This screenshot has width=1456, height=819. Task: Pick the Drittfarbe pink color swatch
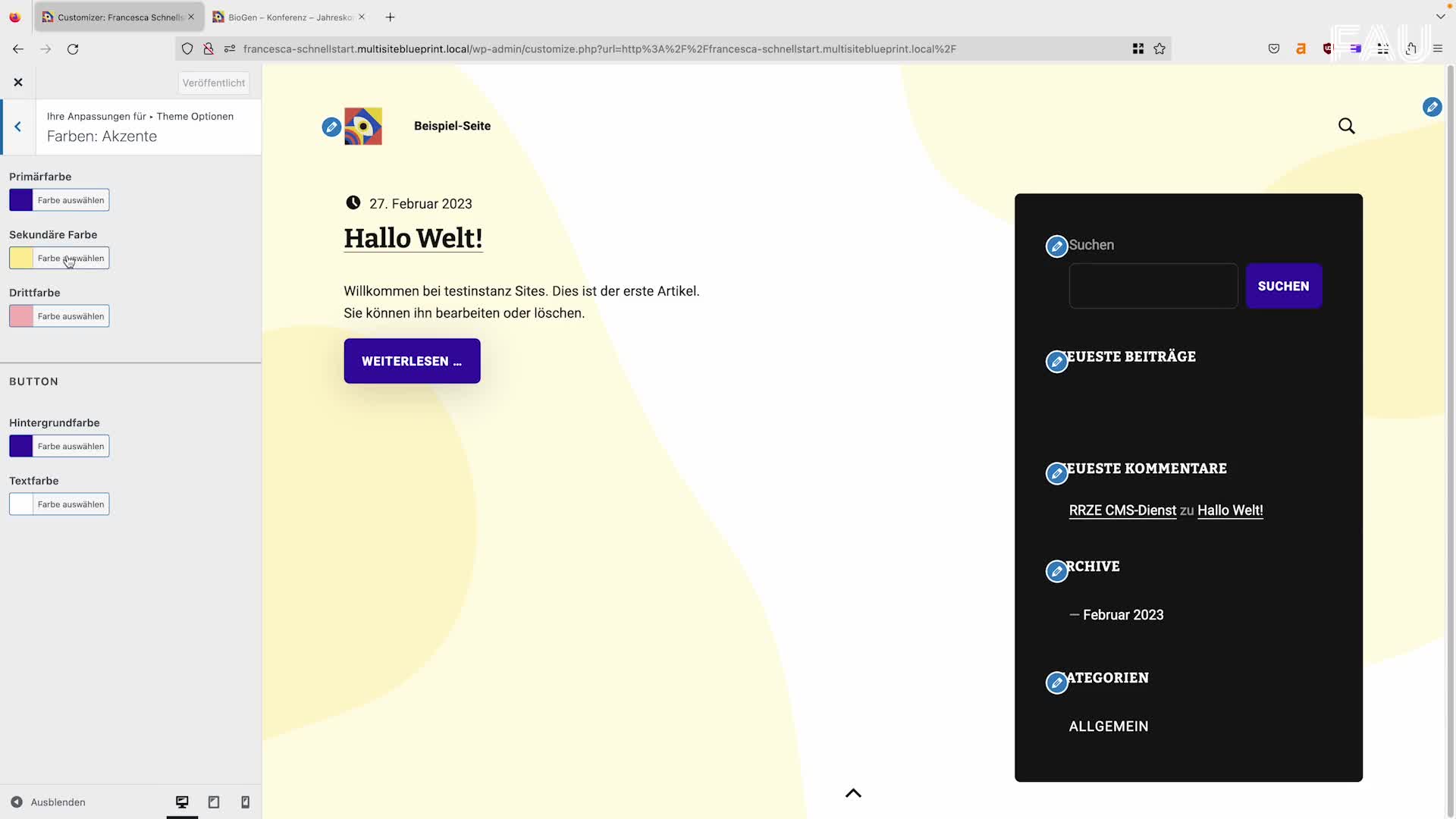coord(20,316)
